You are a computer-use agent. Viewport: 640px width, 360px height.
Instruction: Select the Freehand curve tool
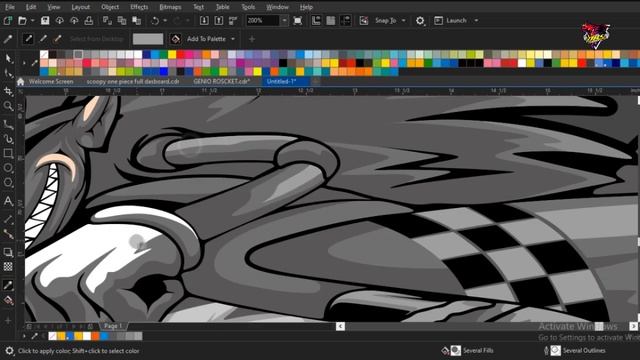(8, 124)
